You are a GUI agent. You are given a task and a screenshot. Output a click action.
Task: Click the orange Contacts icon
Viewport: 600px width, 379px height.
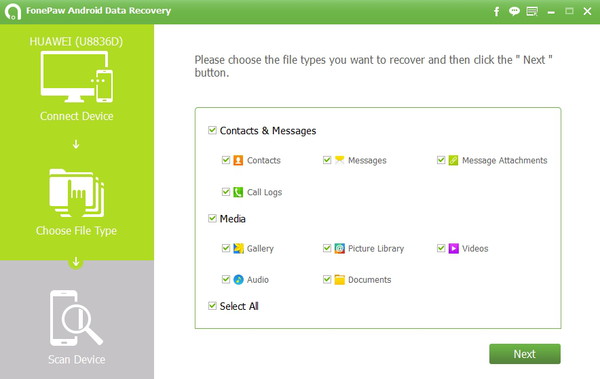(x=238, y=160)
